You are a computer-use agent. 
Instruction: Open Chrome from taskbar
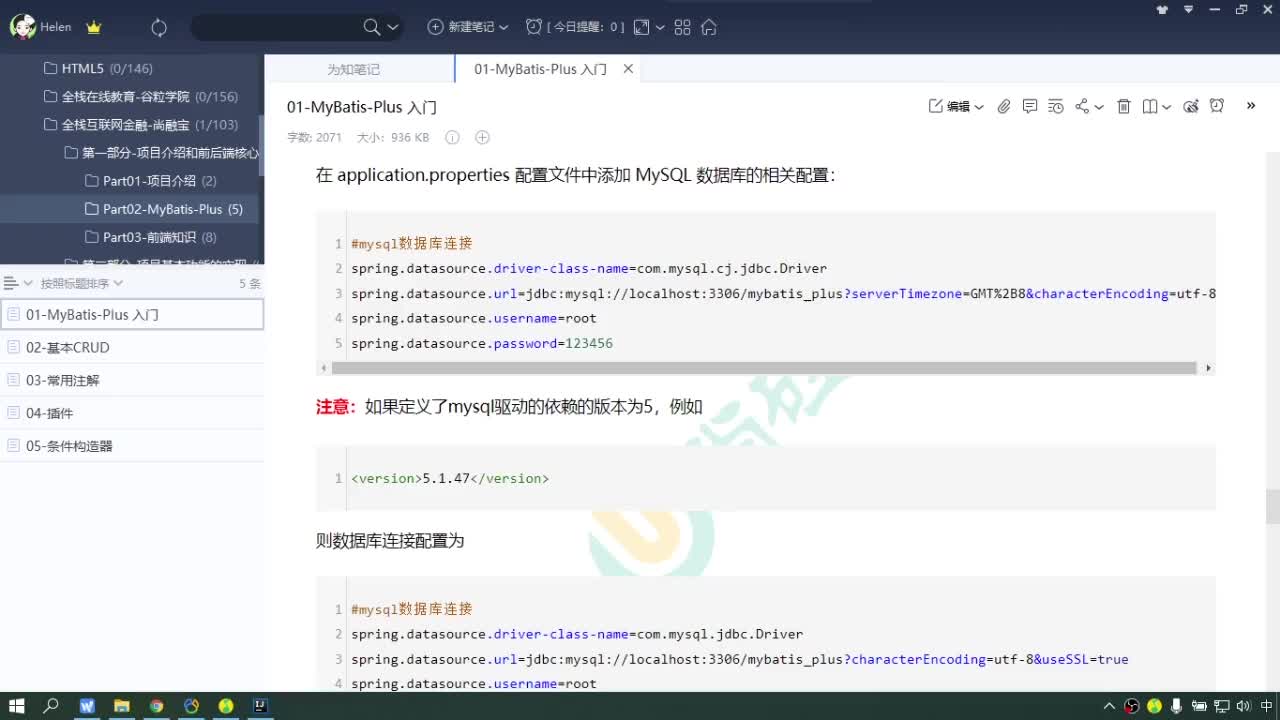tap(157, 706)
